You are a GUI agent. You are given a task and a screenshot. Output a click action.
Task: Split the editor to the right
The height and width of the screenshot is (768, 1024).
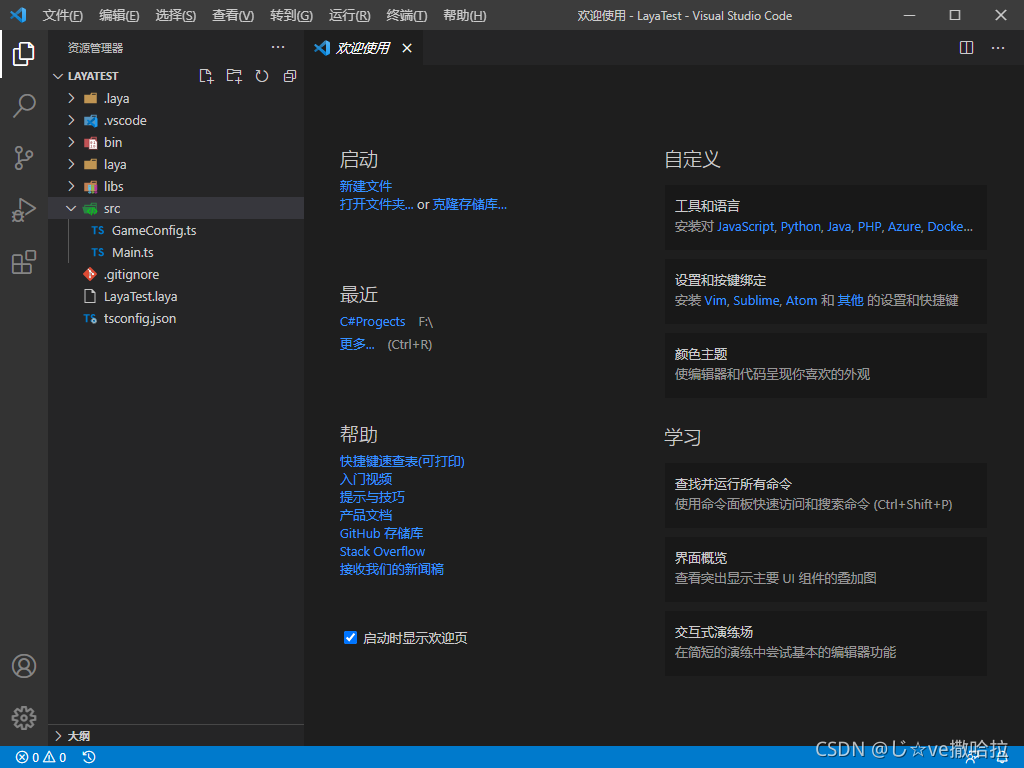coord(967,48)
